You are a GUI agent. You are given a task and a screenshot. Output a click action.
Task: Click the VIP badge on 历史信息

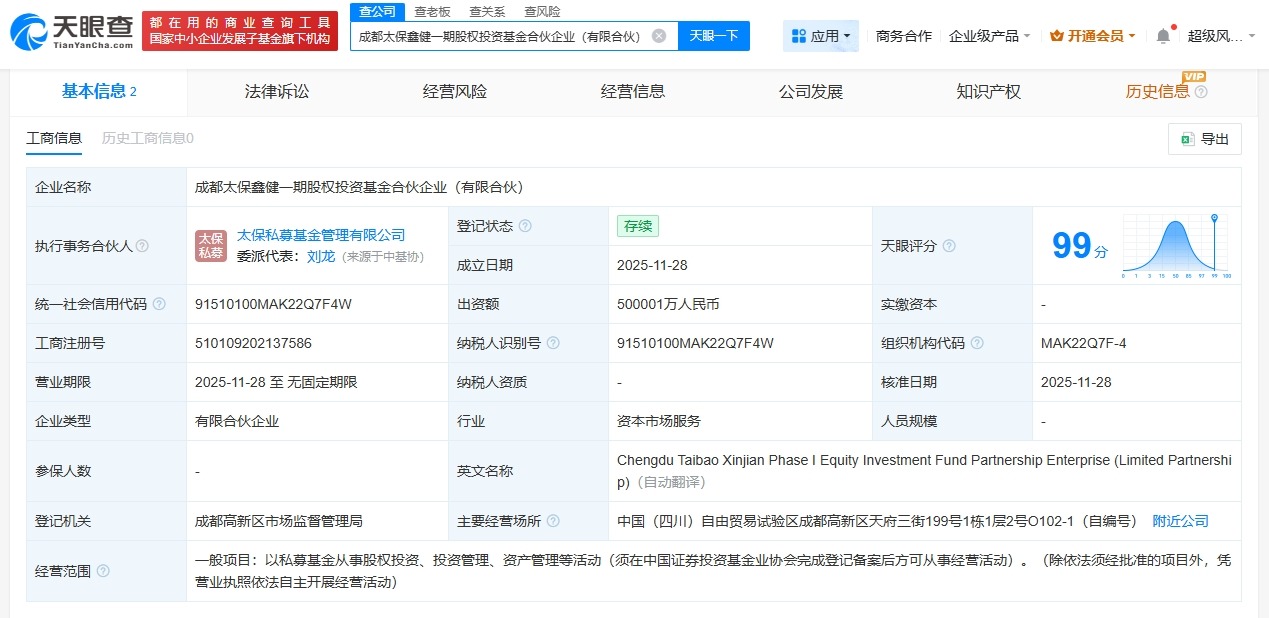click(x=1196, y=77)
